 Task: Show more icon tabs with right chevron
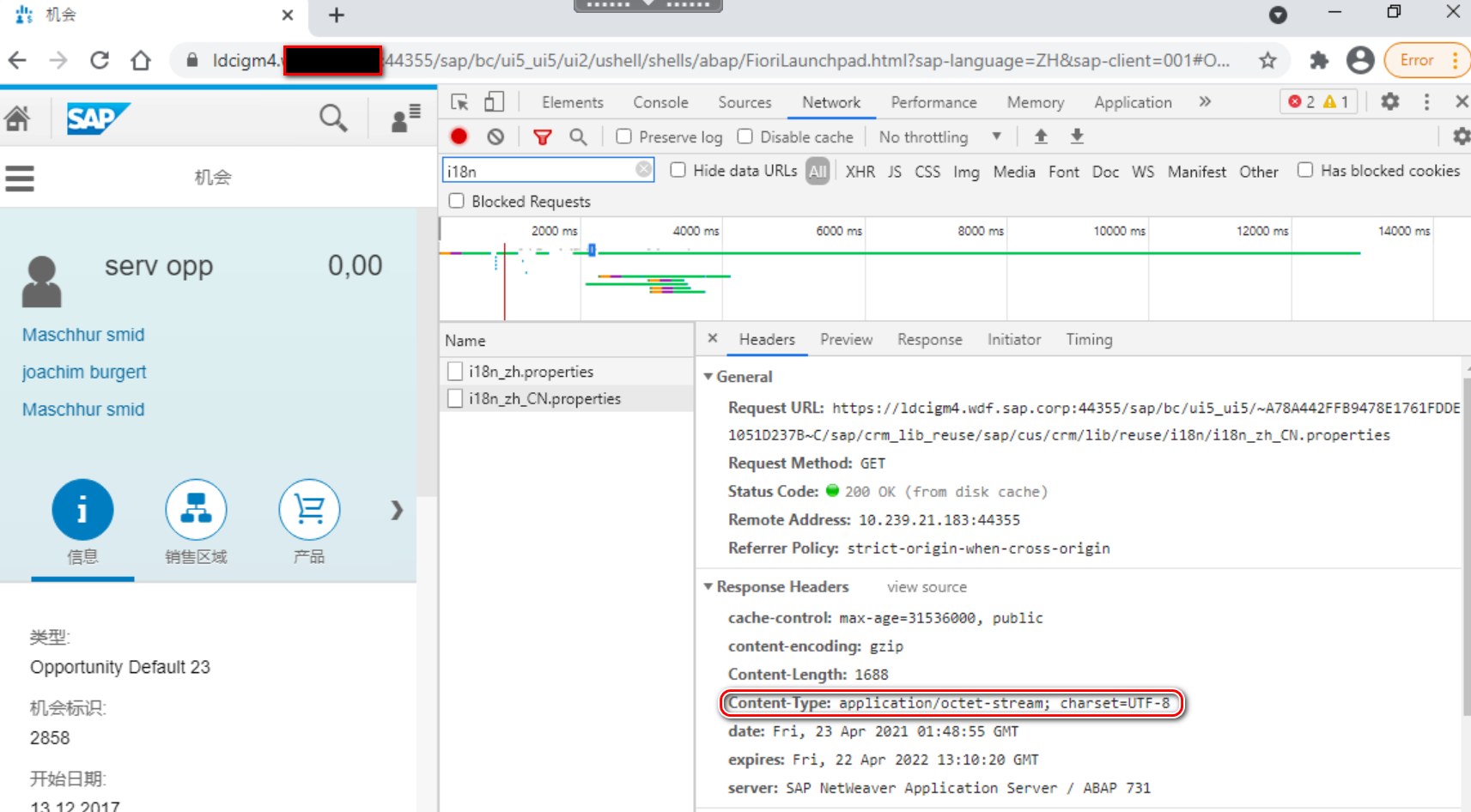(x=397, y=510)
